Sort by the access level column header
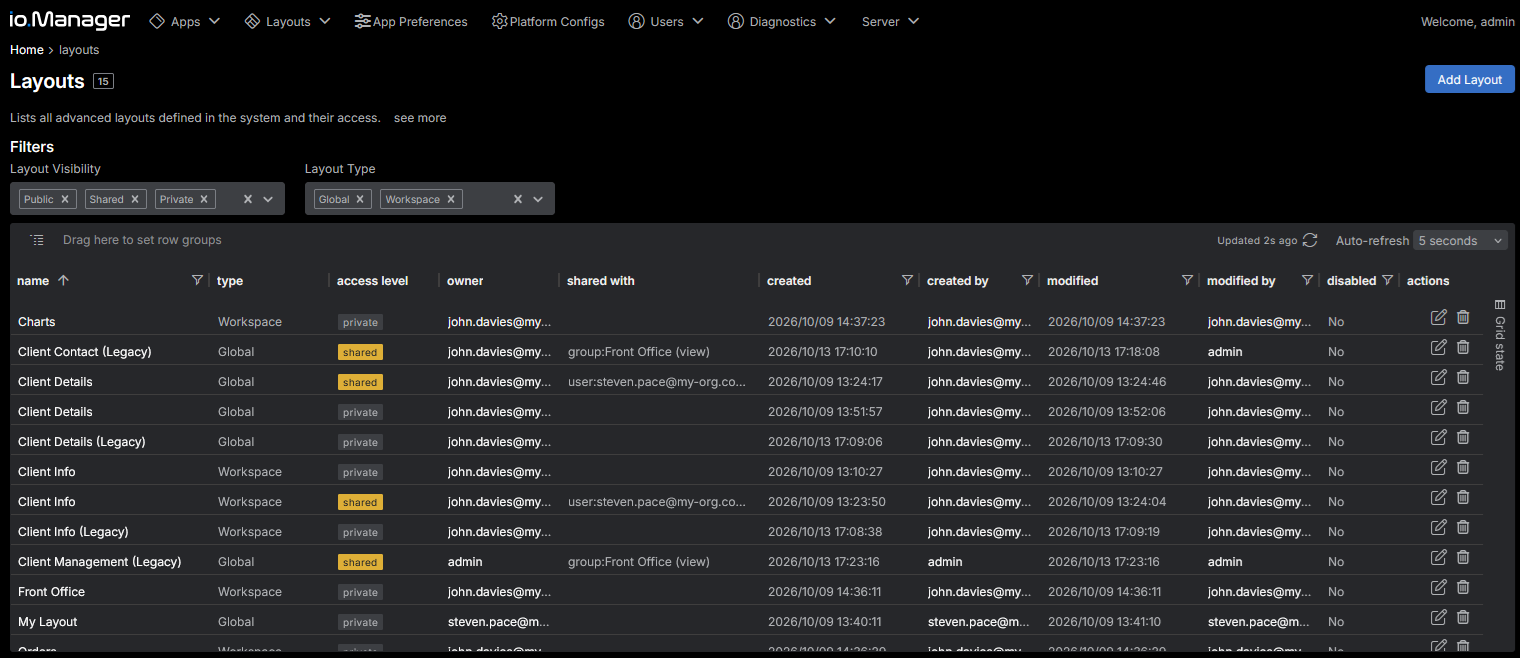This screenshot has width=1520, height=658. (x=373, y=281)
